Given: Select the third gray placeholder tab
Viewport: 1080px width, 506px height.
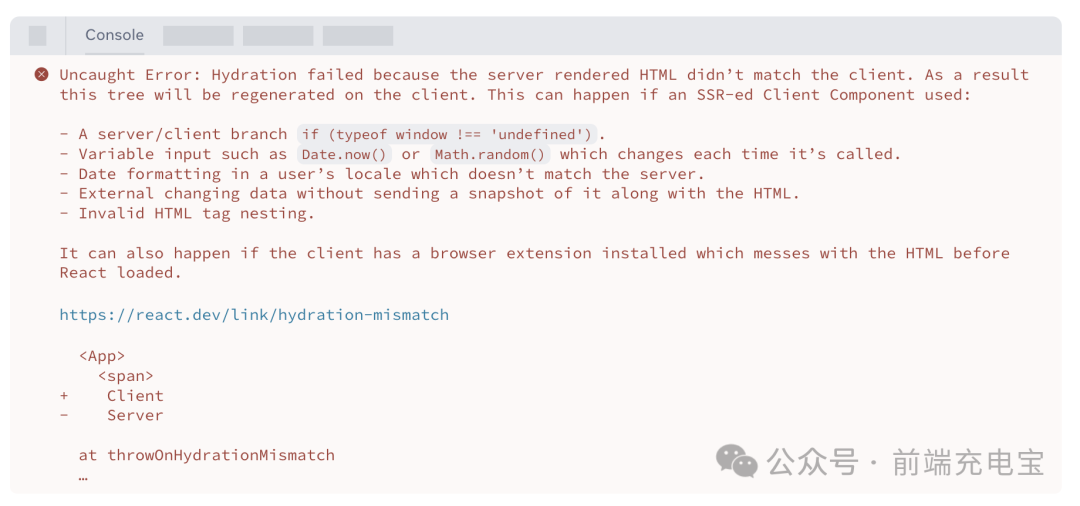Looking at the screenshot, I should 358,36.
